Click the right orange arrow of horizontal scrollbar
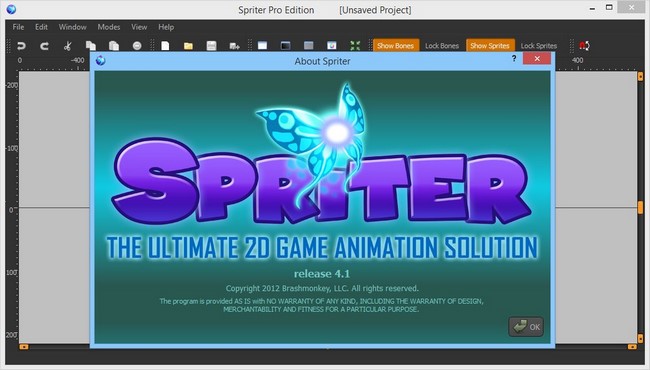Image resolution: width=650 pixels, height=370 pixels. 632,347
